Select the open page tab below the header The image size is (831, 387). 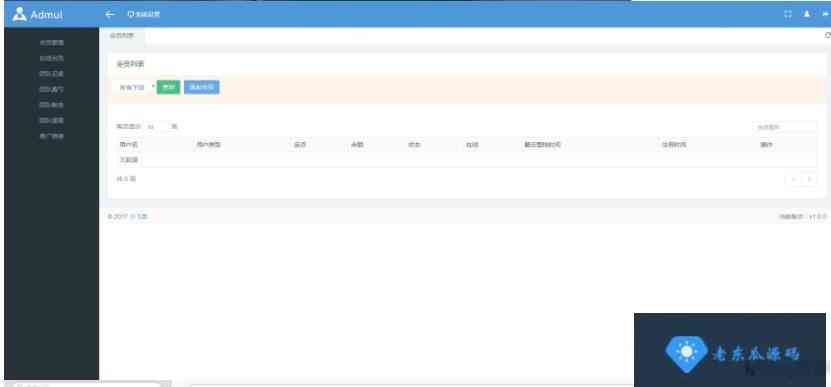[122, 36]
